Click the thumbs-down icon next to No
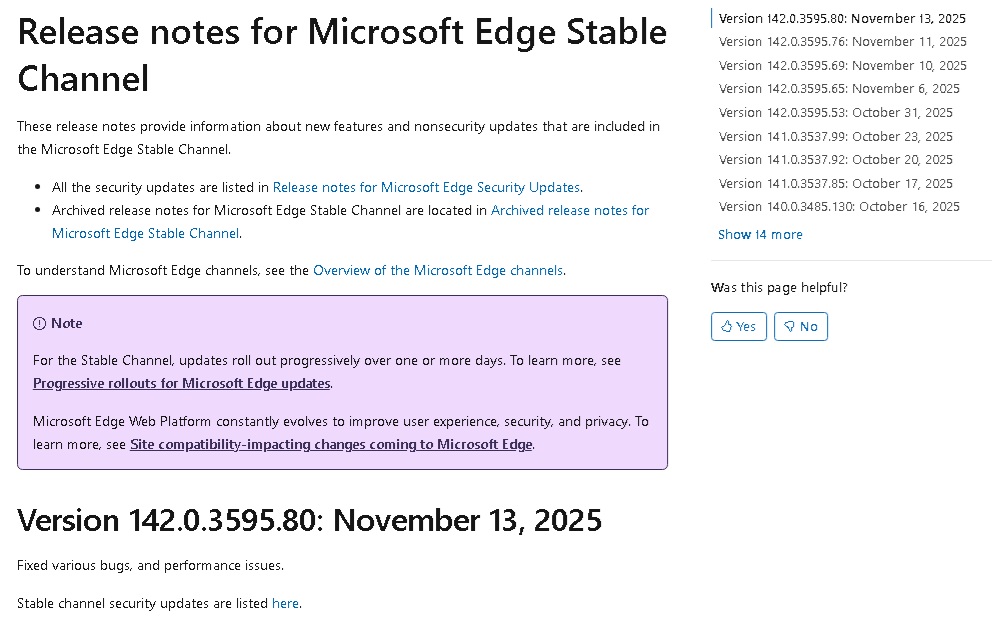 (x=791, y=326)
